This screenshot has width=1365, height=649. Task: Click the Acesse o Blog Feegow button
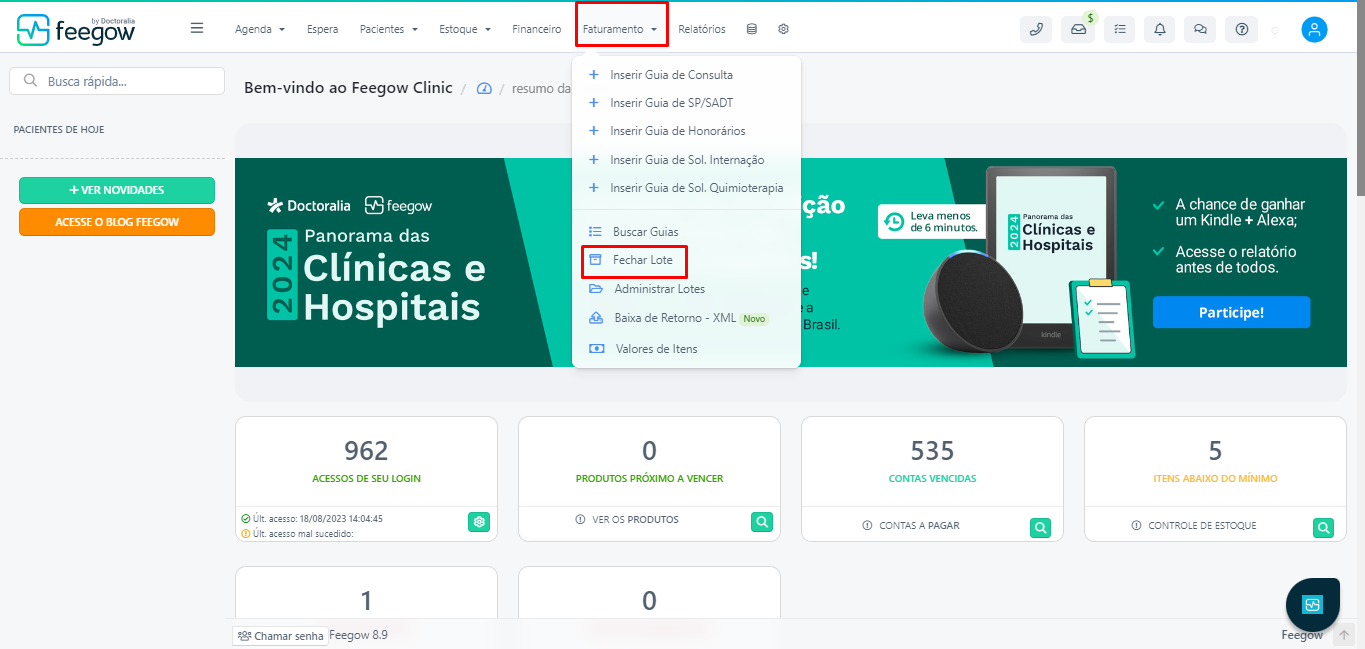click(117, 222)
